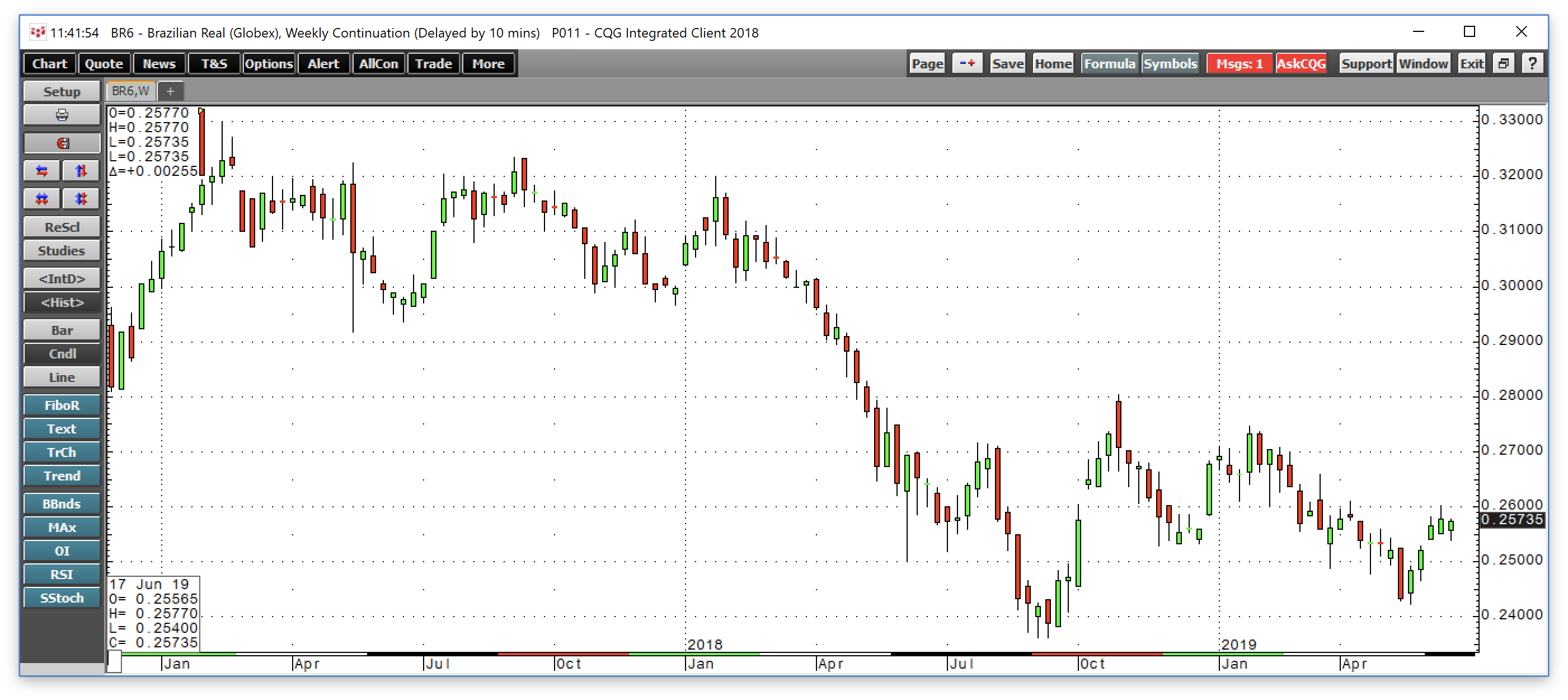The width and height of the screenshot is (1568, 700).
Task: Open help with the question mark icon
Action: (x=1533, y=63)
